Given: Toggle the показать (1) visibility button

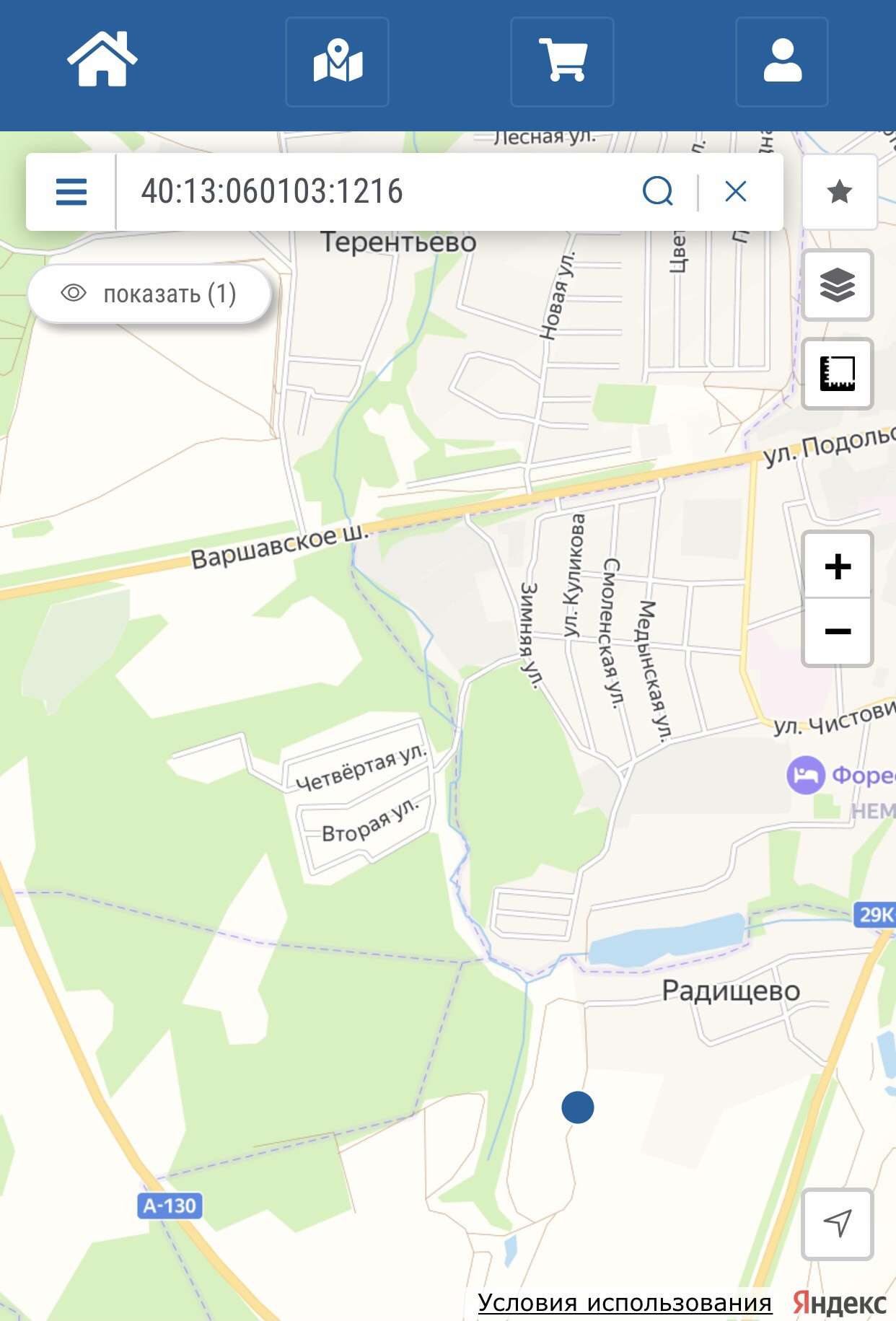Looking at the screenshot, I should coord(149,294).
